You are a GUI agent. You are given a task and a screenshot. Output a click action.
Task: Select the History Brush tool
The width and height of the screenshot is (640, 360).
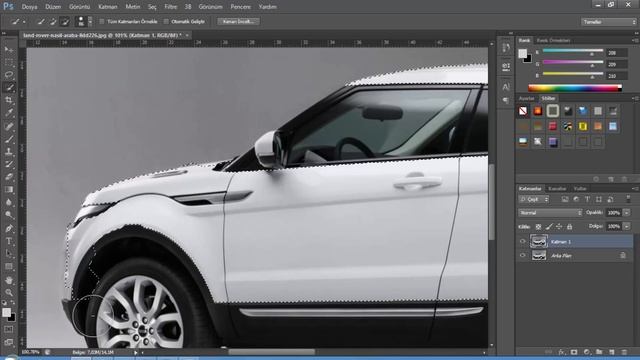pyautogui.click(x=9, y=164)
